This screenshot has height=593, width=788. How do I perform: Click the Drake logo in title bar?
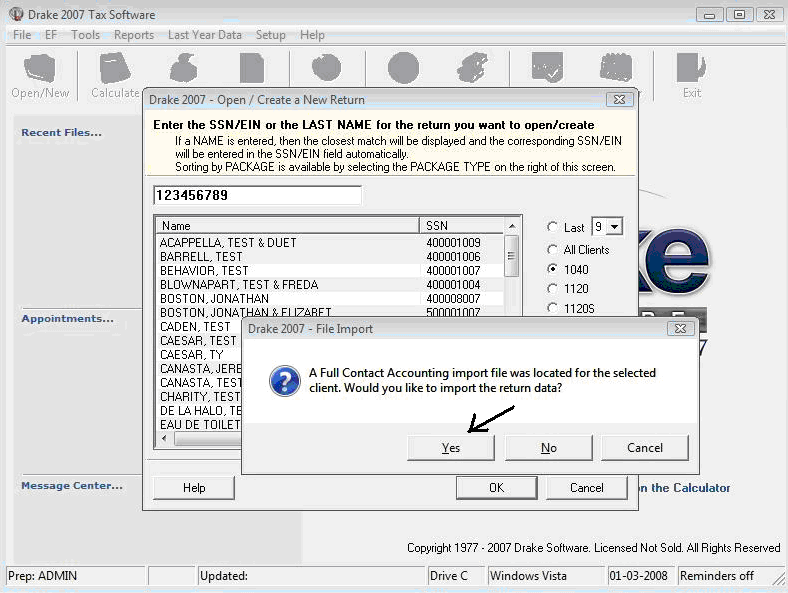point(16,14)
